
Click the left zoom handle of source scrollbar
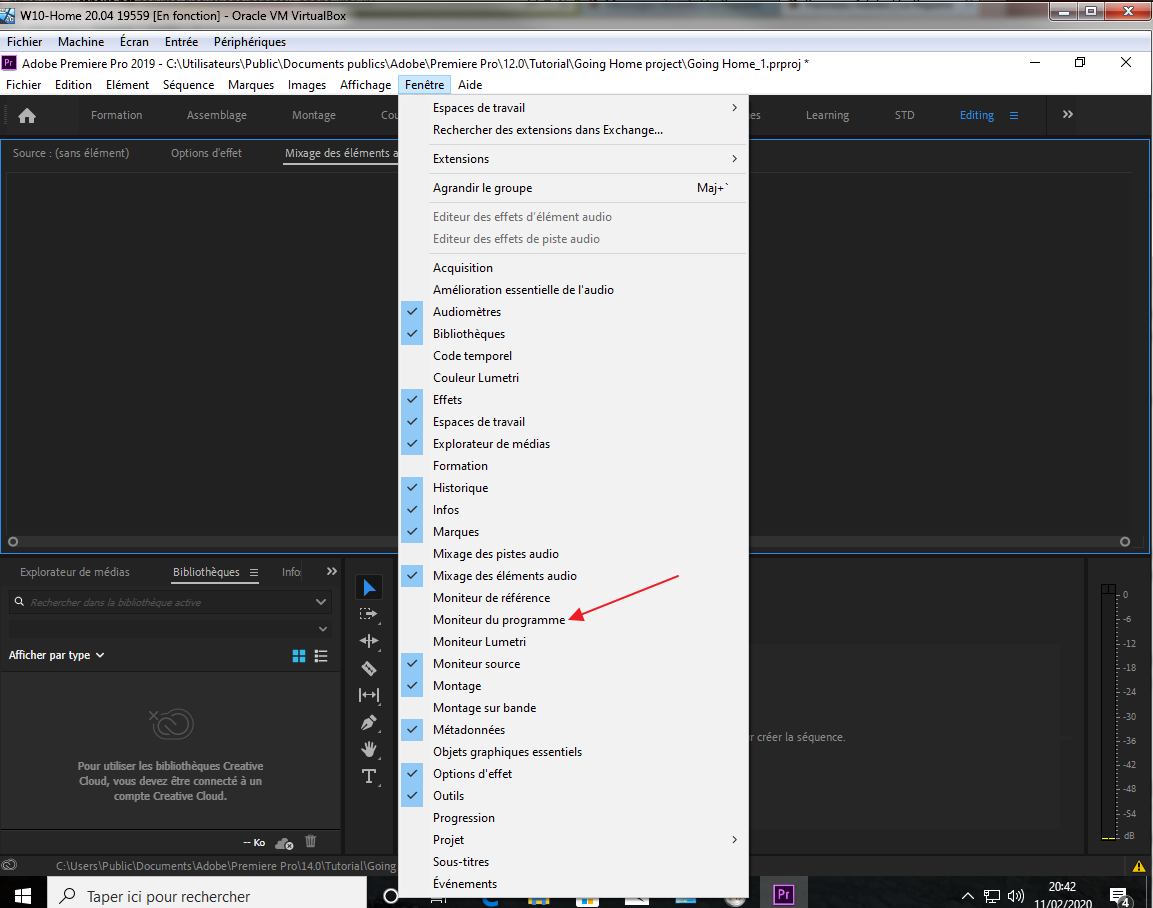13,542
